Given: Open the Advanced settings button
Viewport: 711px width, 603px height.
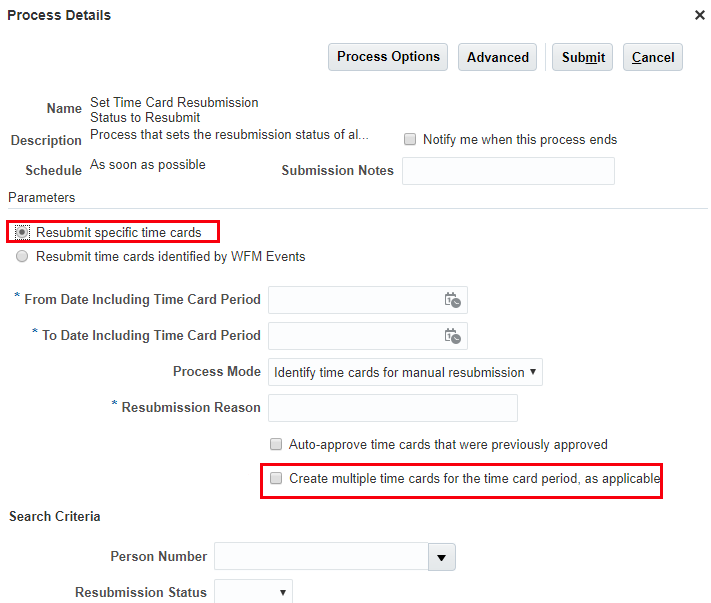Looking at the screenshot, I should tap(497, 57).
